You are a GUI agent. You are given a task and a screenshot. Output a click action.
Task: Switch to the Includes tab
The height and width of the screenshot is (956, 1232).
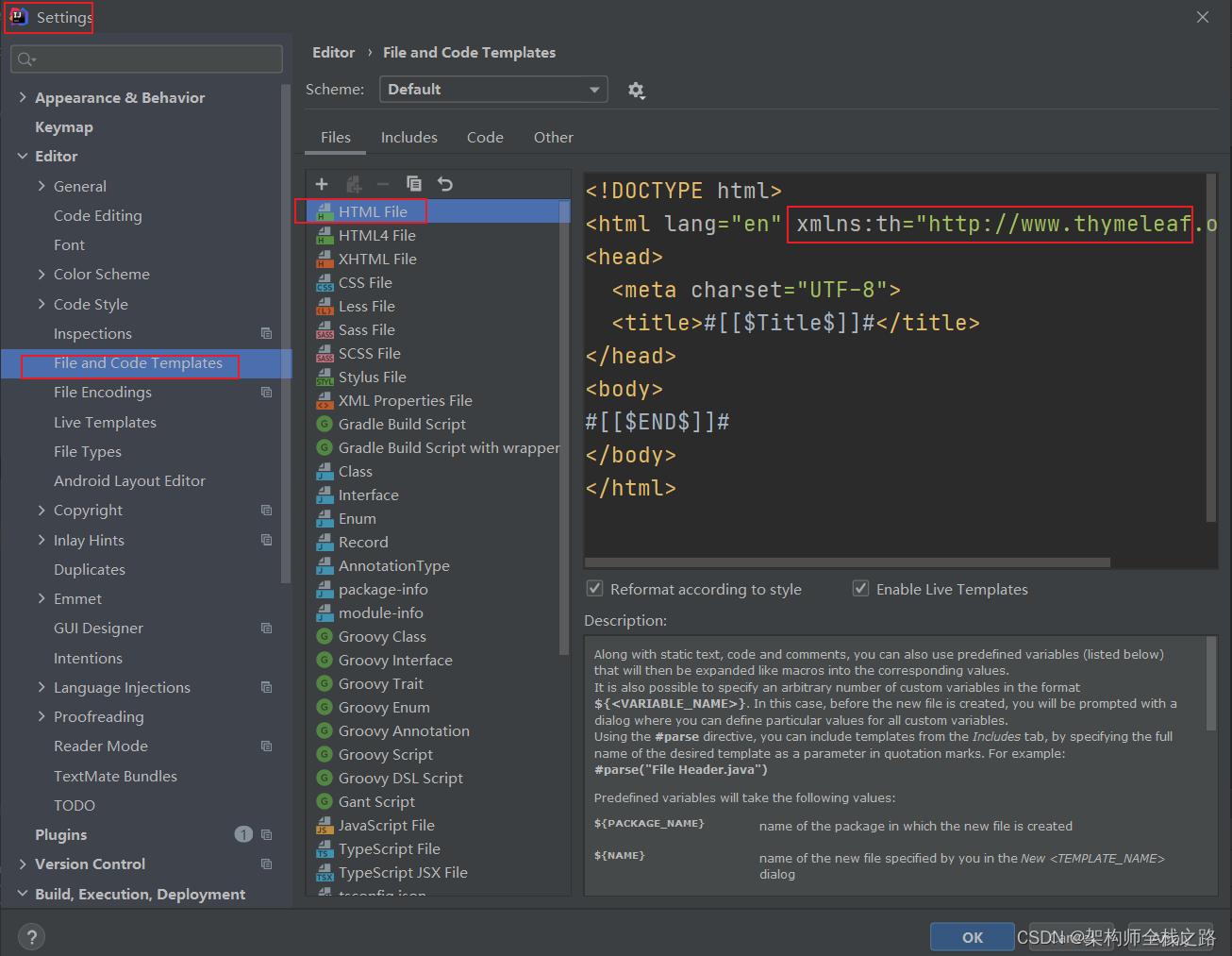coord(409,137)
